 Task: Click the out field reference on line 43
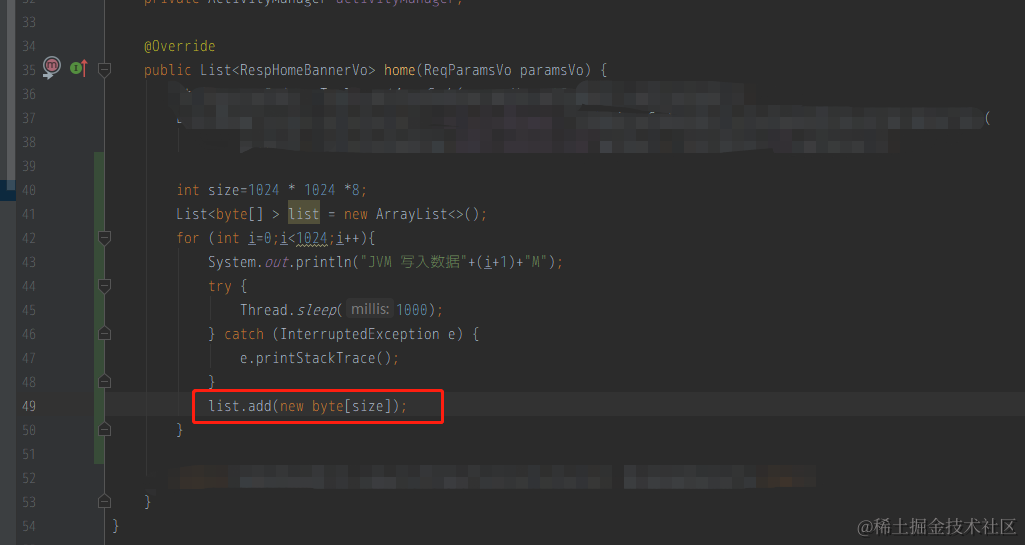tap(277, 262)
